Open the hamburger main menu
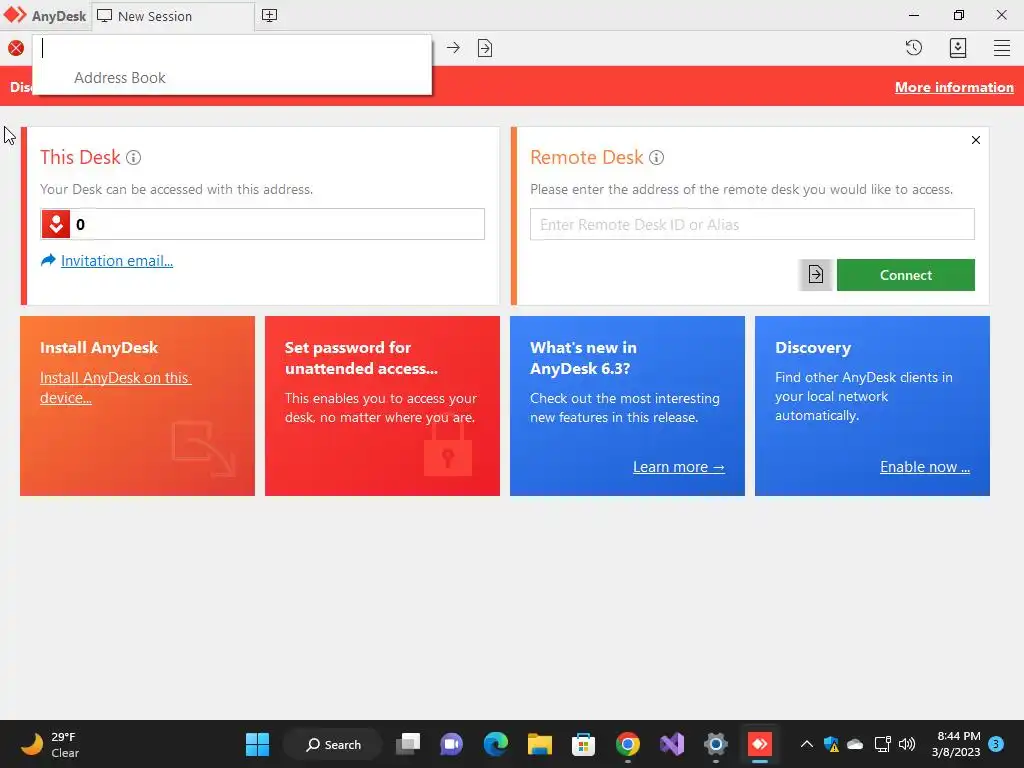Image resolution: width=1024 pixels, height=768 pixels. [1002, 48]
